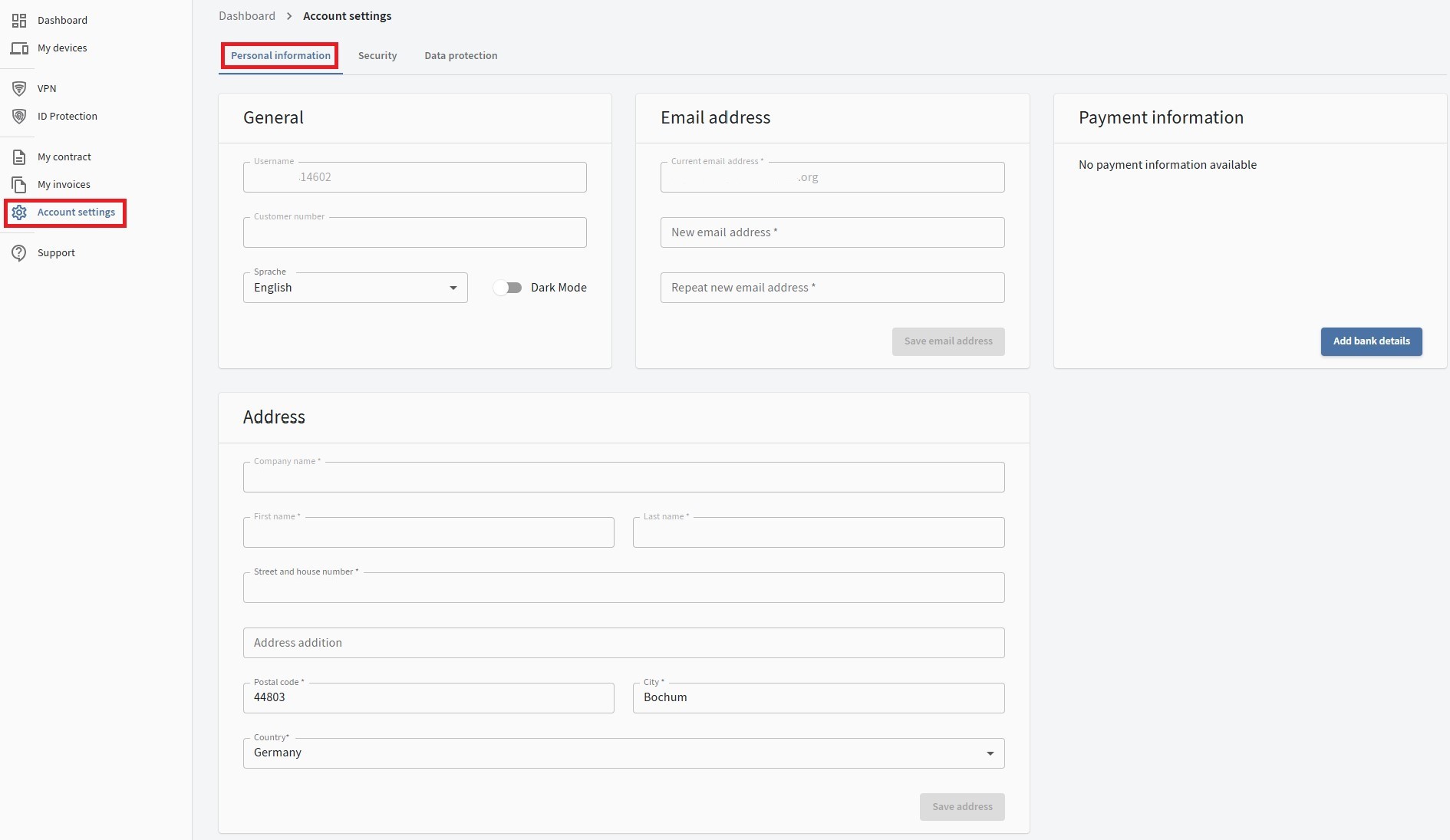
Task: Click the Support question mark icon
Action: coord(19,253)
